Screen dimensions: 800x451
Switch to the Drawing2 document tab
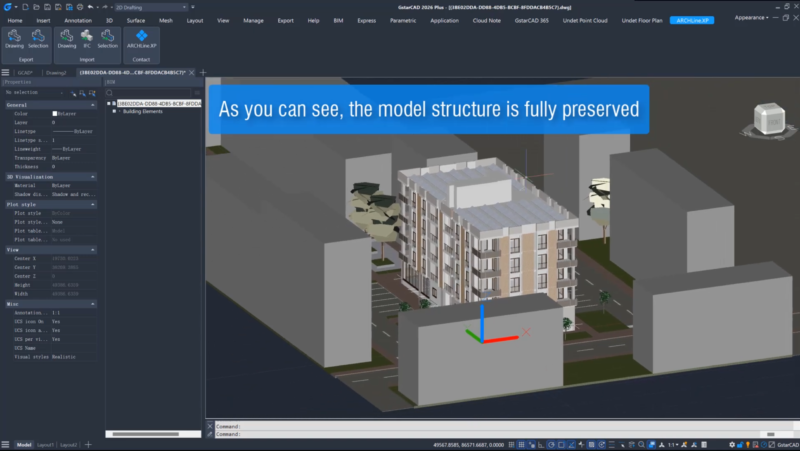point(56,73)
